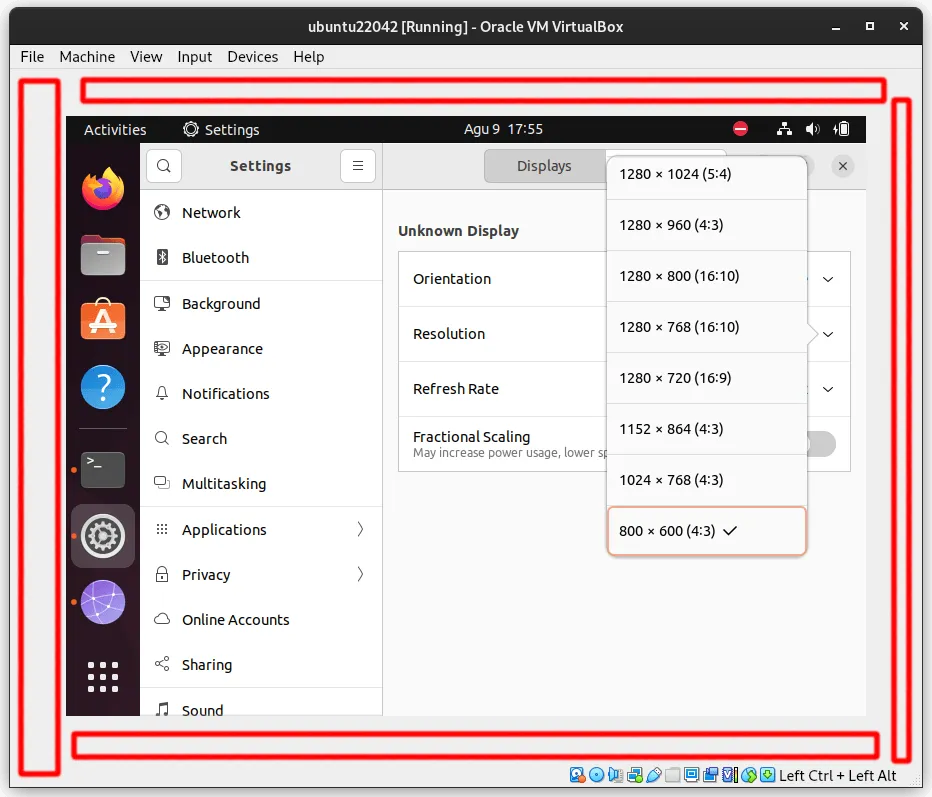Expand the Orientation dropdown arrow

coord(828,279)
